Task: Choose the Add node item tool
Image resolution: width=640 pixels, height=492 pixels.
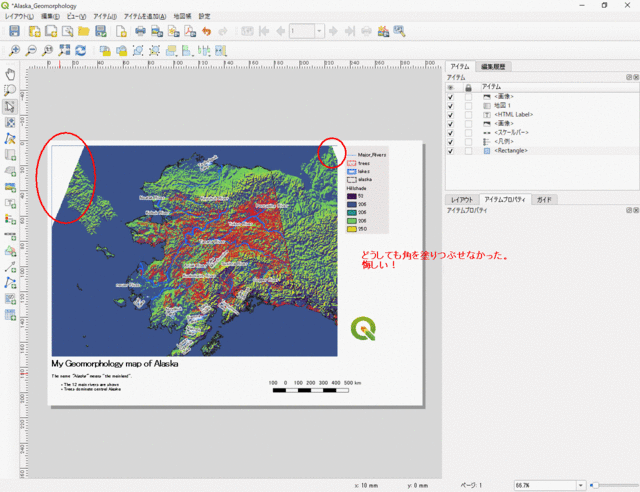Action: (x=10, y=283)
